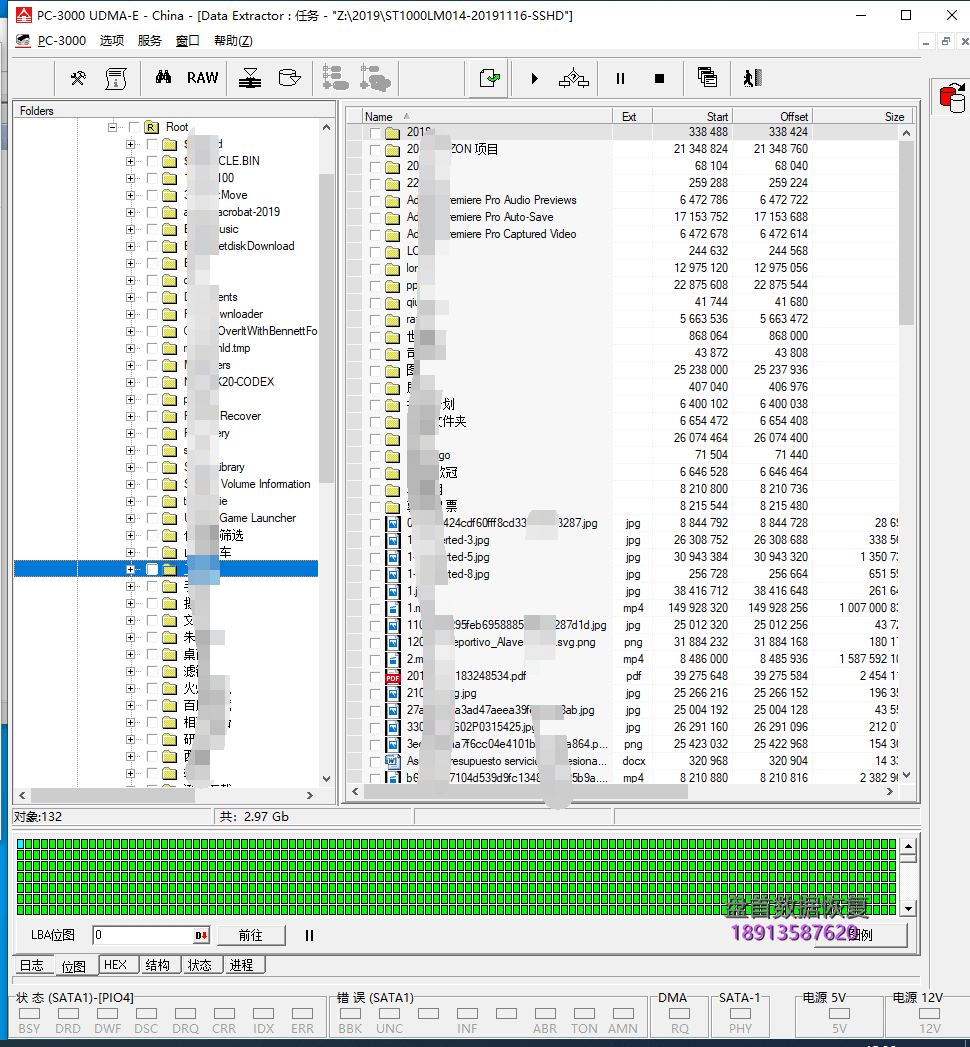The width and height of the screenshot is (970, 1047).
Task: Start the process with Play button
Action: [x=534, y=78]
